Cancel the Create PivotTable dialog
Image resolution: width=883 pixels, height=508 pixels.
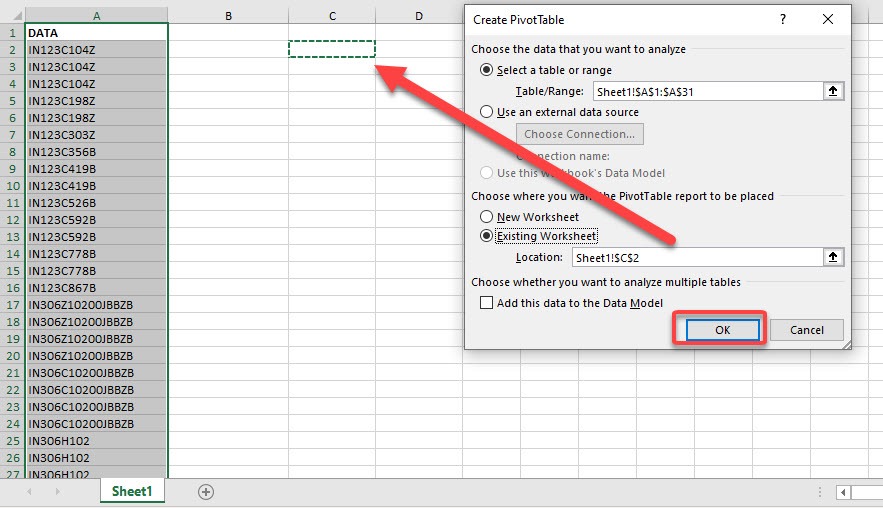(806, 330)
